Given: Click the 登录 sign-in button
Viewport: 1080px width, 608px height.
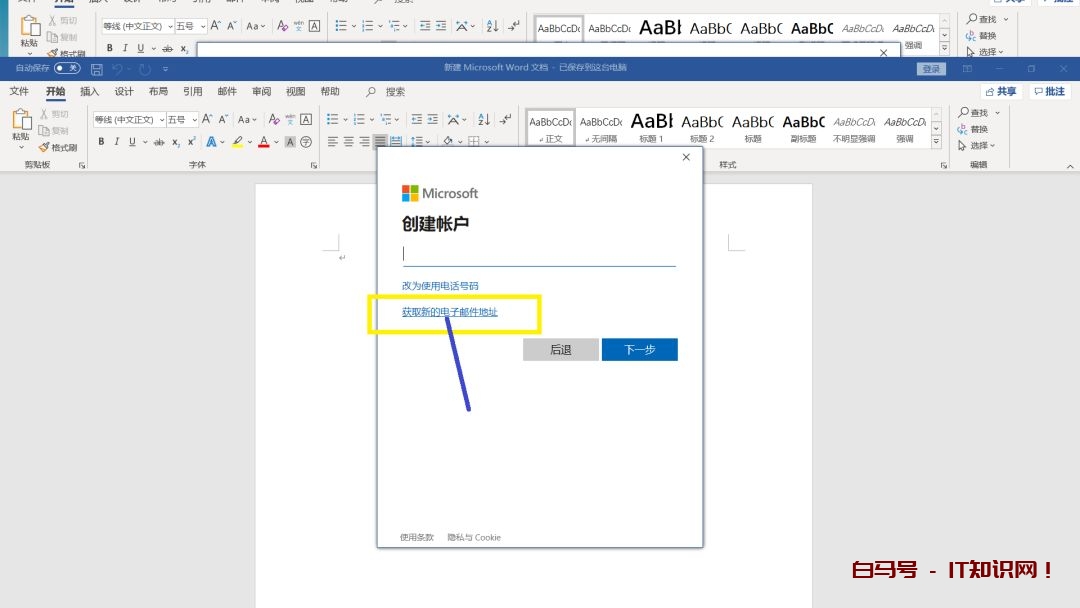Looking at the screenshot, I should [931, 69].
